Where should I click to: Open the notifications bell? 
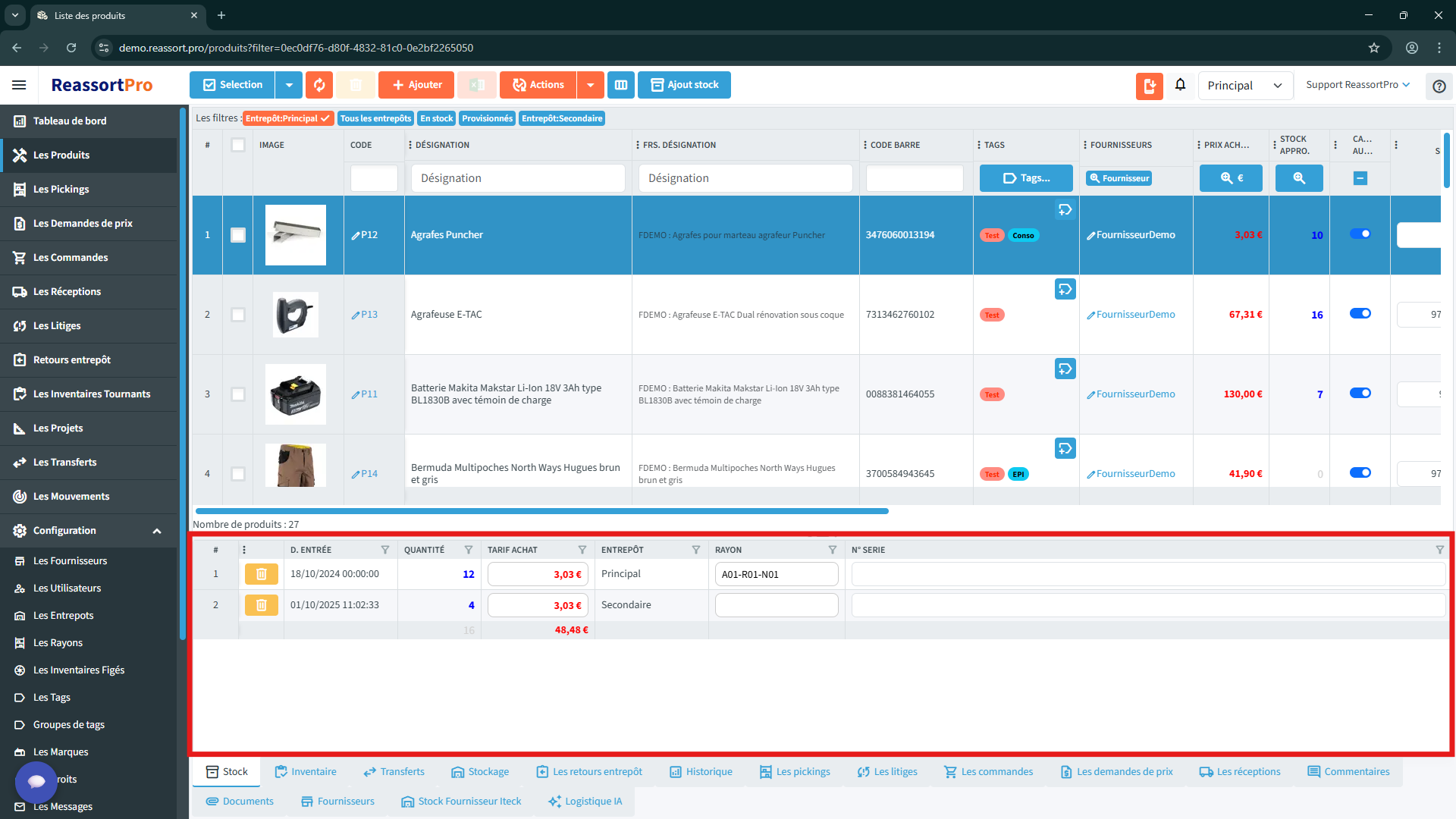pos(1180,84)
